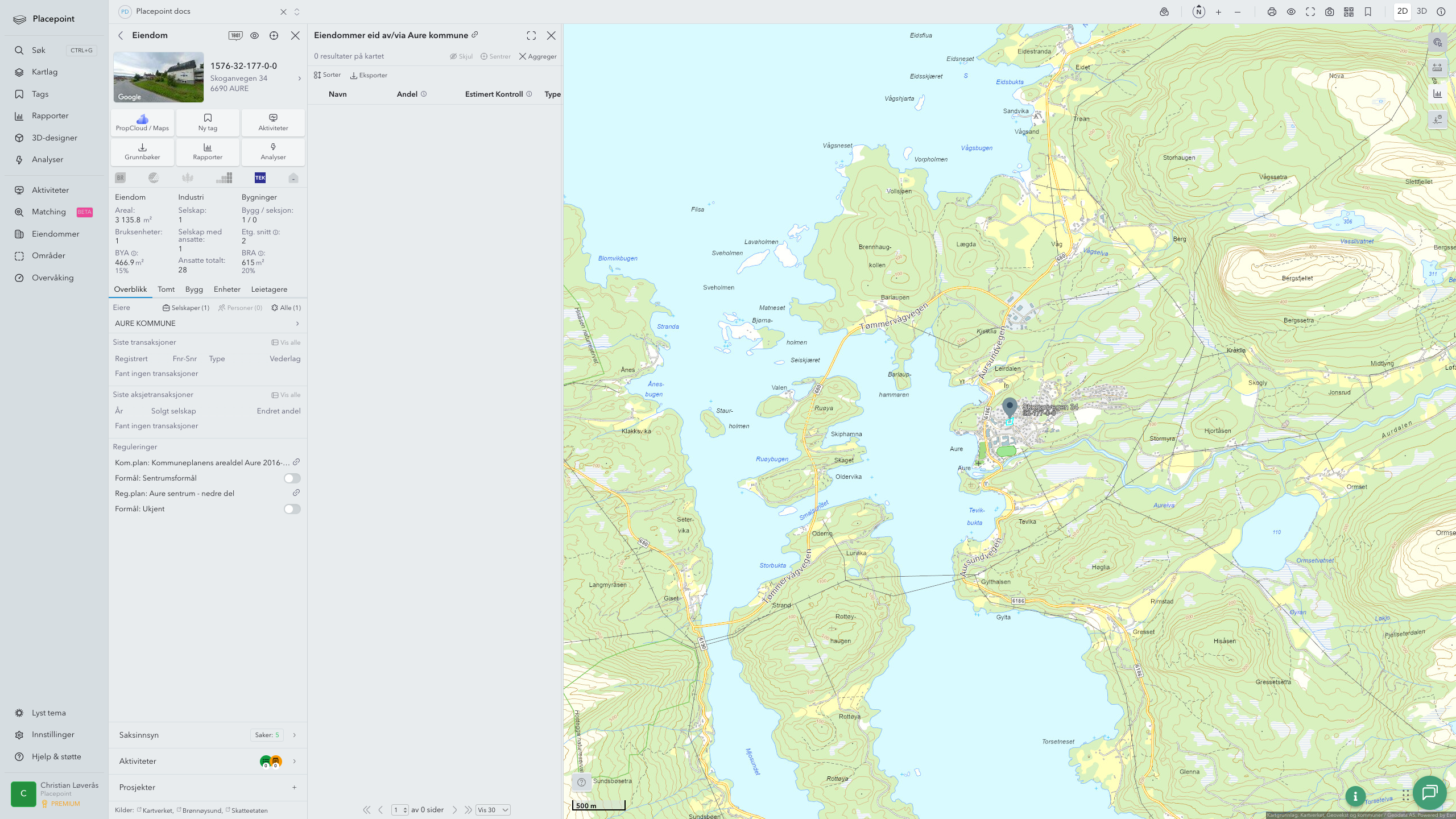Screen dimensions: 1456x819
Task: Click the map help question mark
Action: coord(581,782)
